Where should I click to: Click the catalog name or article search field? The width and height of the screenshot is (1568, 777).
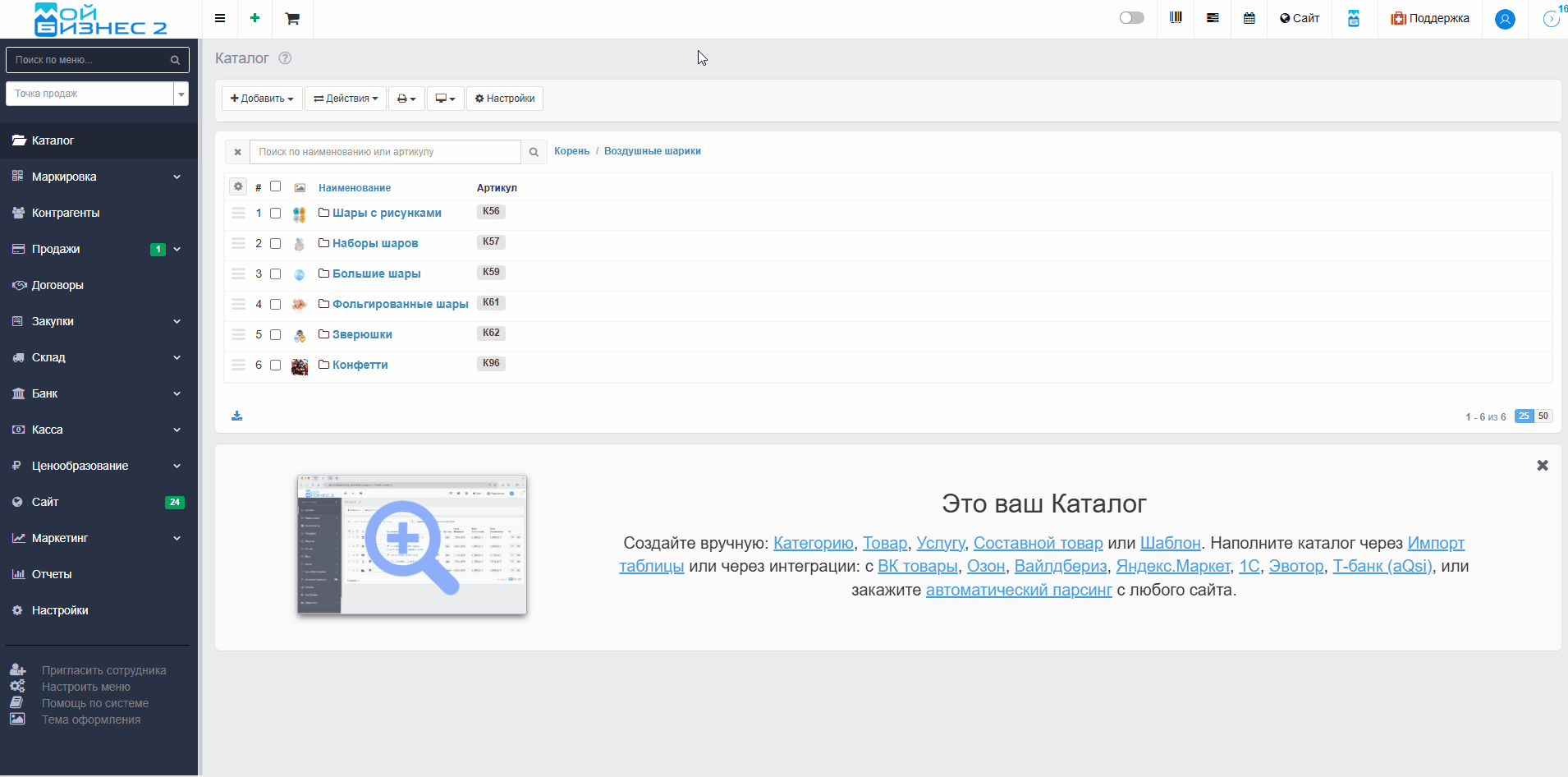click(385, 152)
